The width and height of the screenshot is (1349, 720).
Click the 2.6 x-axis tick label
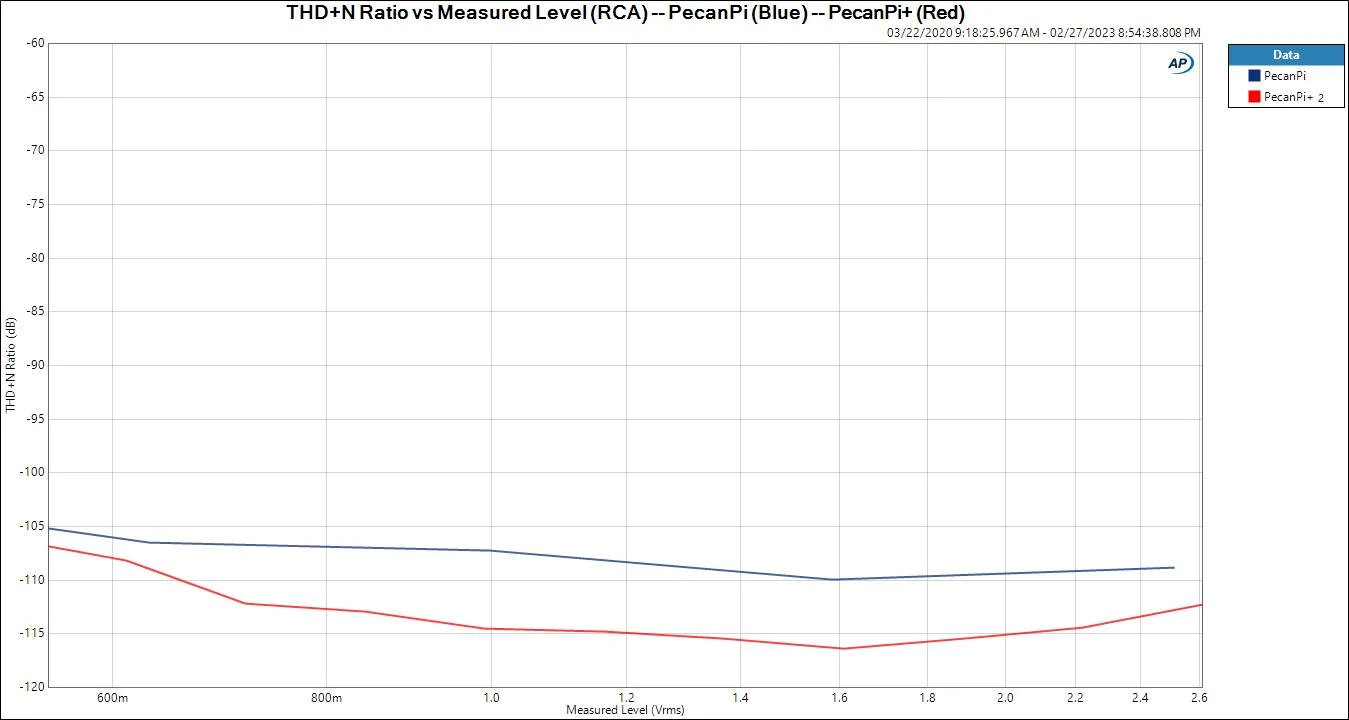click(x=1199, y=698)
